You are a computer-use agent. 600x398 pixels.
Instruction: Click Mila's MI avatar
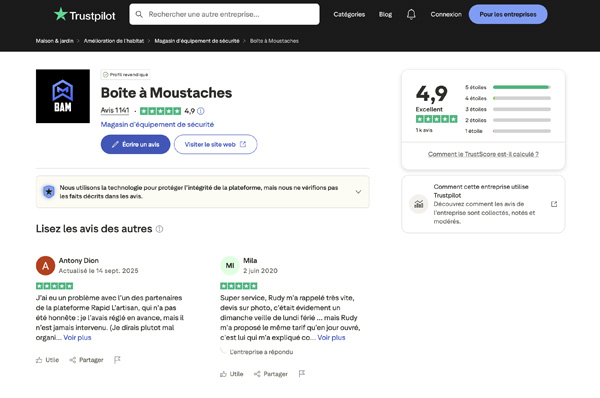click(230, 266)
